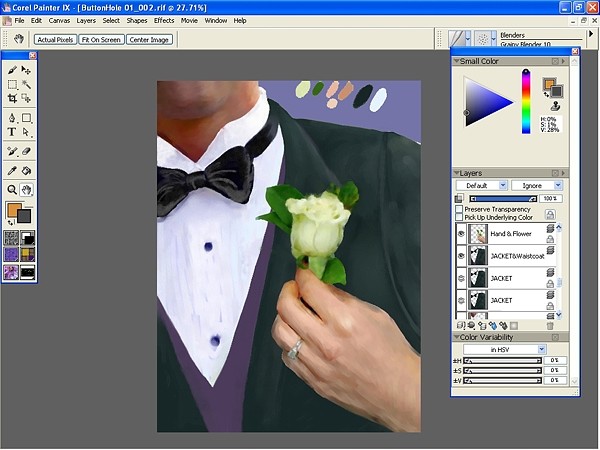Viewport: 600px width, 450px height.
Task: Select the Cloner tool
Action: point(12,151)
